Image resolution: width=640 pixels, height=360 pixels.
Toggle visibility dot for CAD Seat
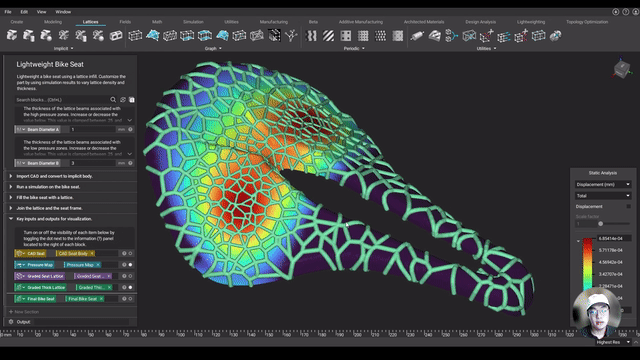(x=131, y=253)
